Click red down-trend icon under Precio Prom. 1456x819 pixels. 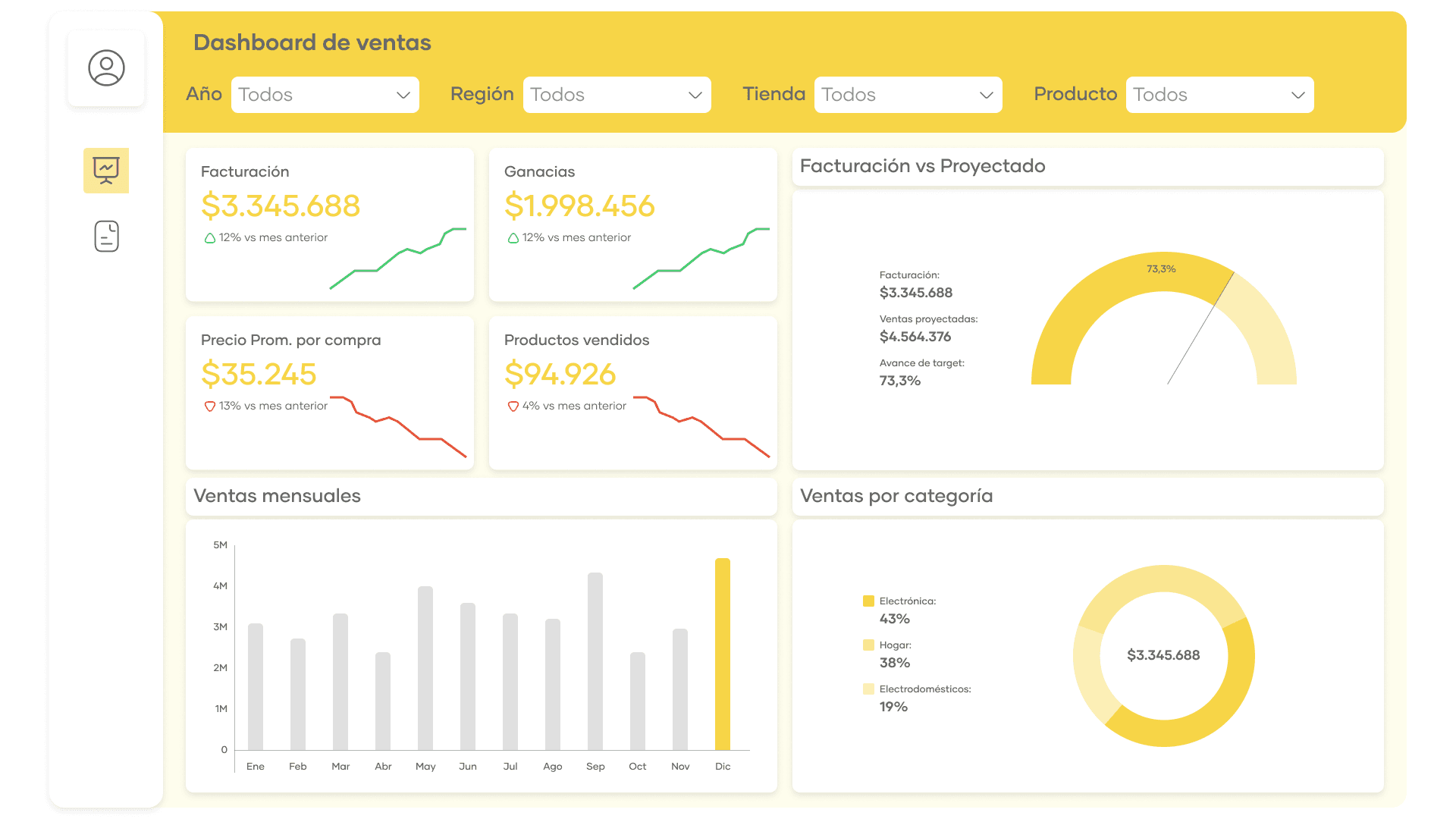[x=209, y=406]
